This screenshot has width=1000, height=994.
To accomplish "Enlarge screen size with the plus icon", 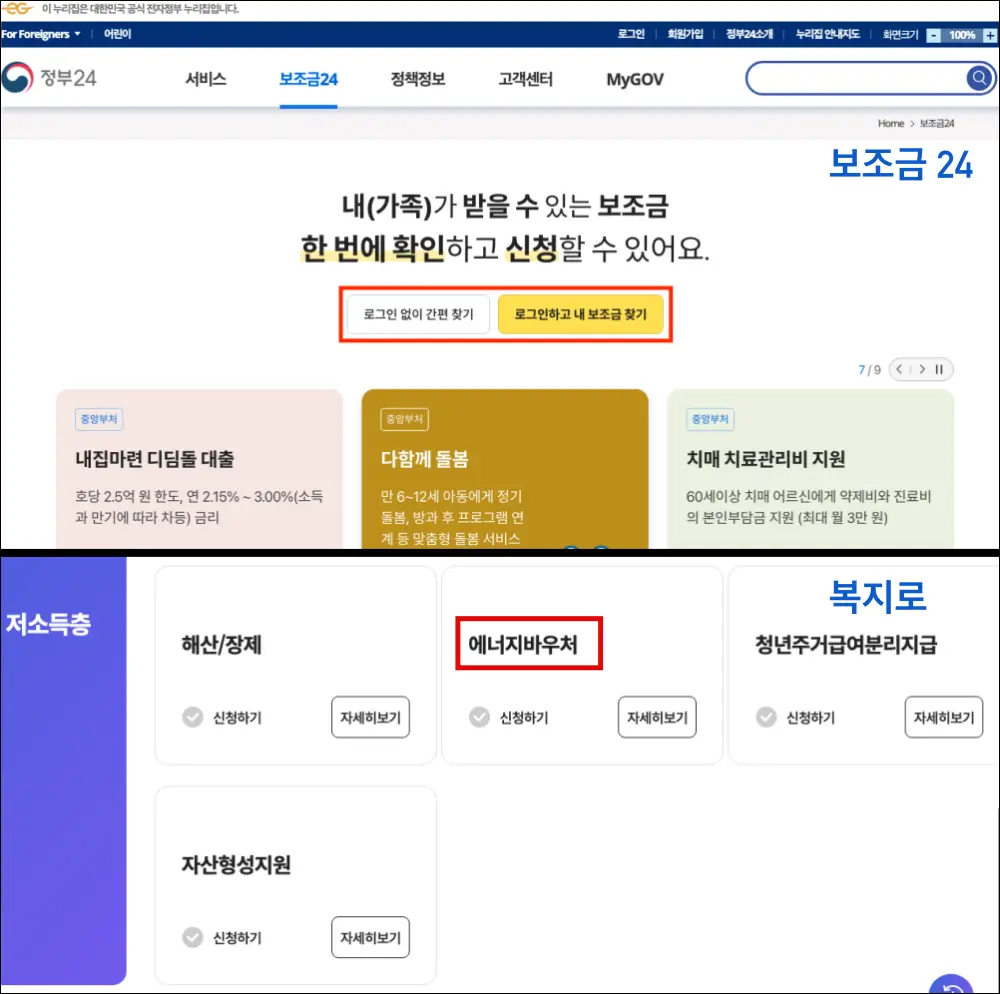I will pyautogui.click(x=991, y=34).
